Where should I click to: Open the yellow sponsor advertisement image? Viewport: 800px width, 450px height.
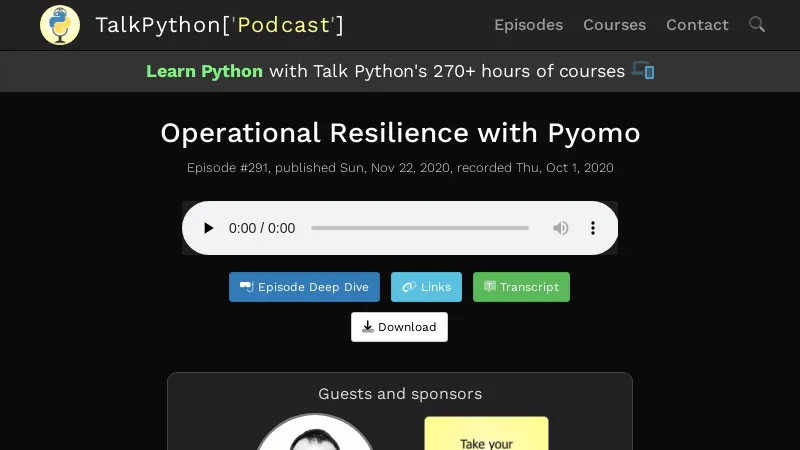486,434
